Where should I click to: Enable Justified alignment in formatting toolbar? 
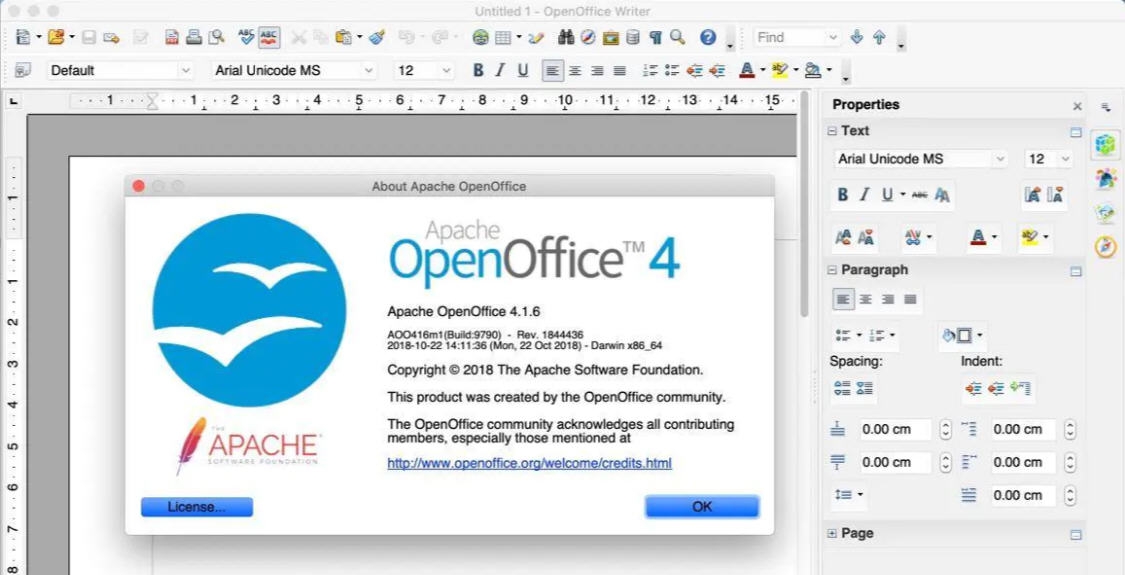pyautogui.click(x=620, y=70)
